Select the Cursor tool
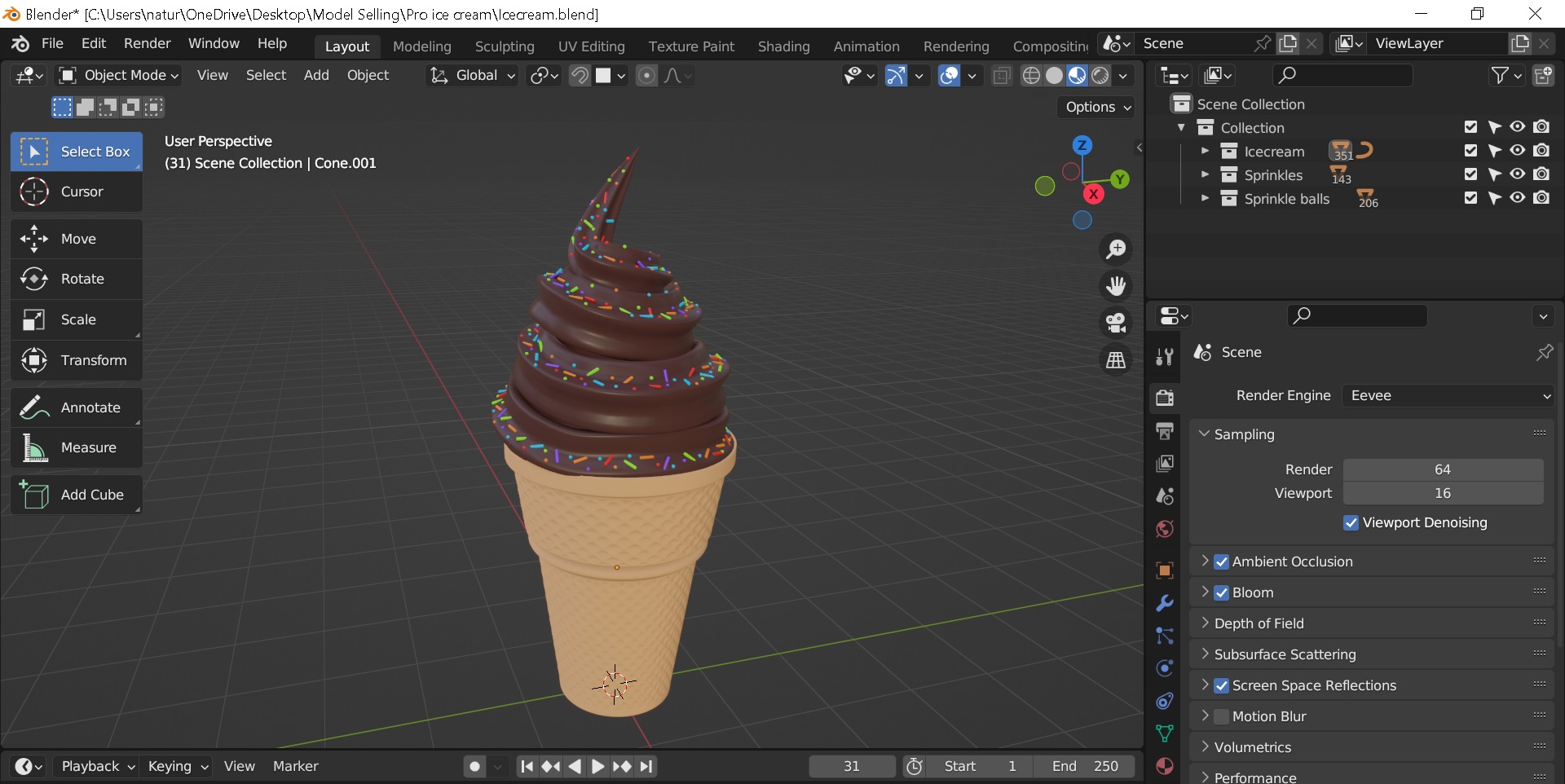This screenshot has height=784, width=1565. [77, 192]
